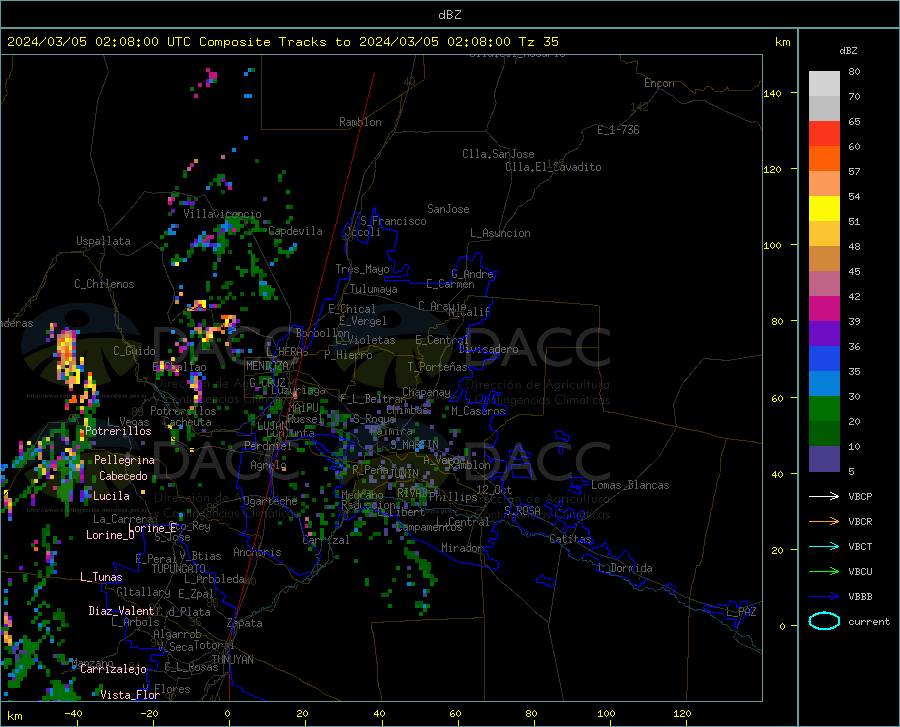Click the TUPUNGATO label
The height and width of the screenshot is (727, 900).
click(x=179, y=569)
